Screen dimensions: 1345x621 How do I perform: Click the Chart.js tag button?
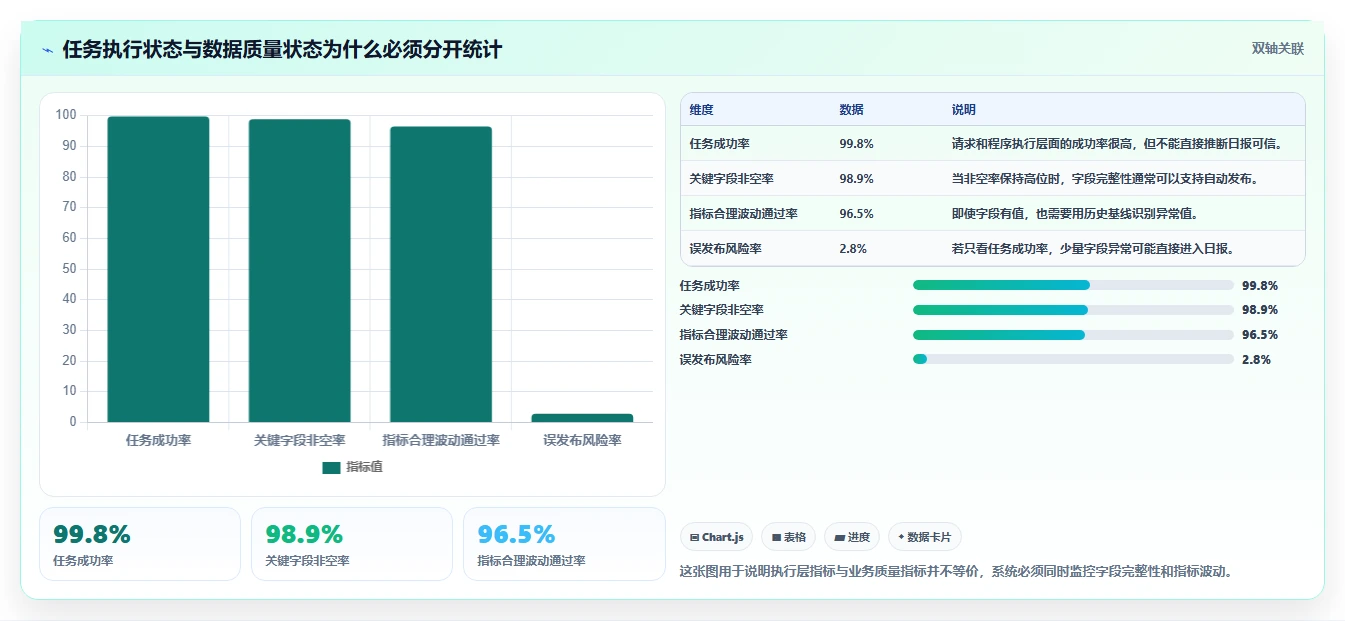pyautogui.click(x=716, y=537)
